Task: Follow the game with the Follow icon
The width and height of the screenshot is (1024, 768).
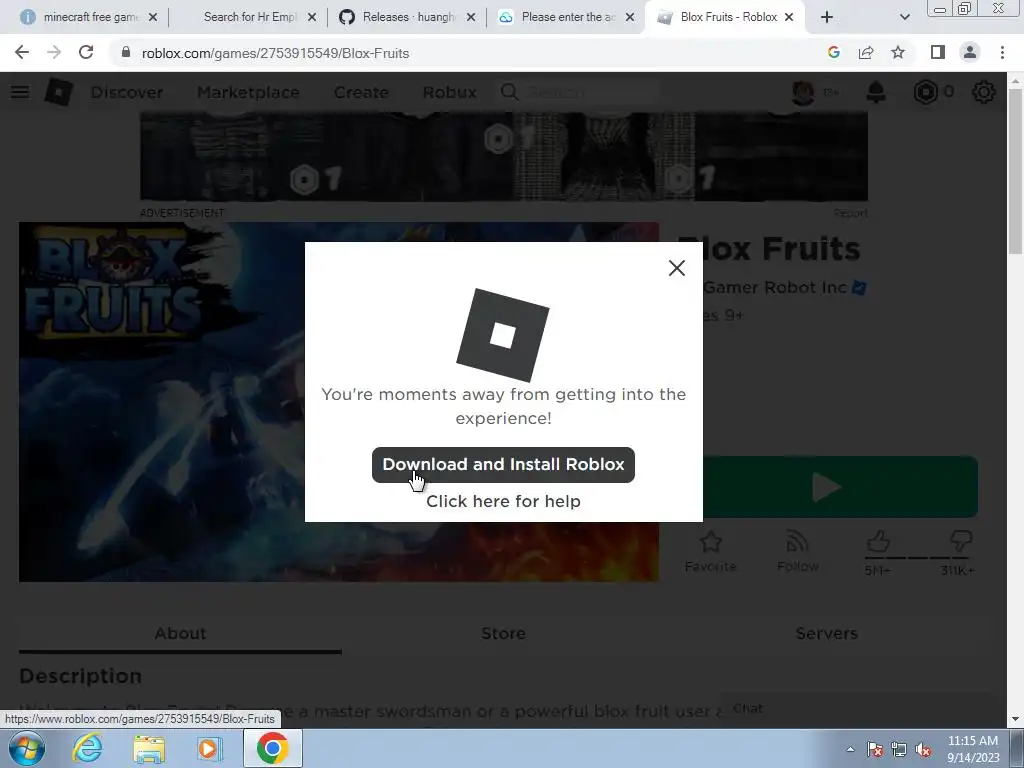Action: (x=797, y=552)
